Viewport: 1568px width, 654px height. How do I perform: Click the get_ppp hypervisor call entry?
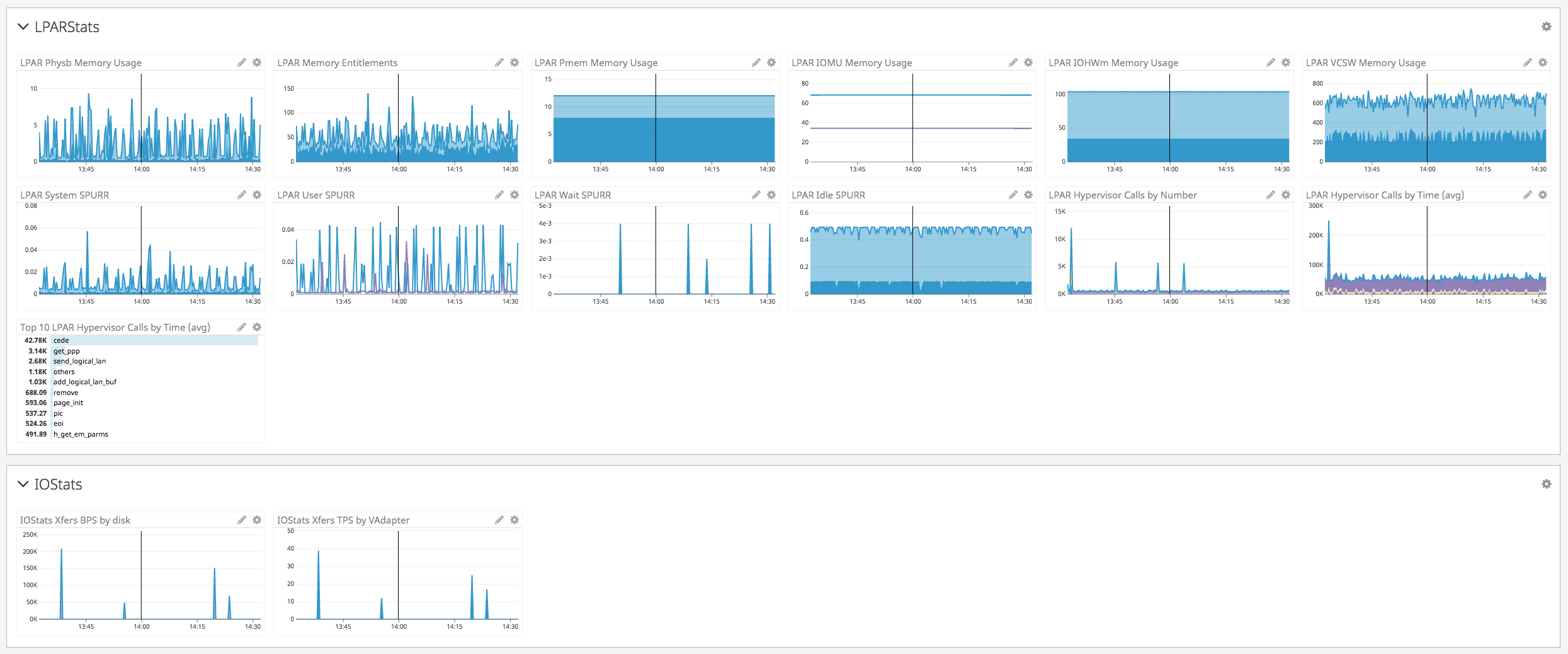[x=65, y=351]
